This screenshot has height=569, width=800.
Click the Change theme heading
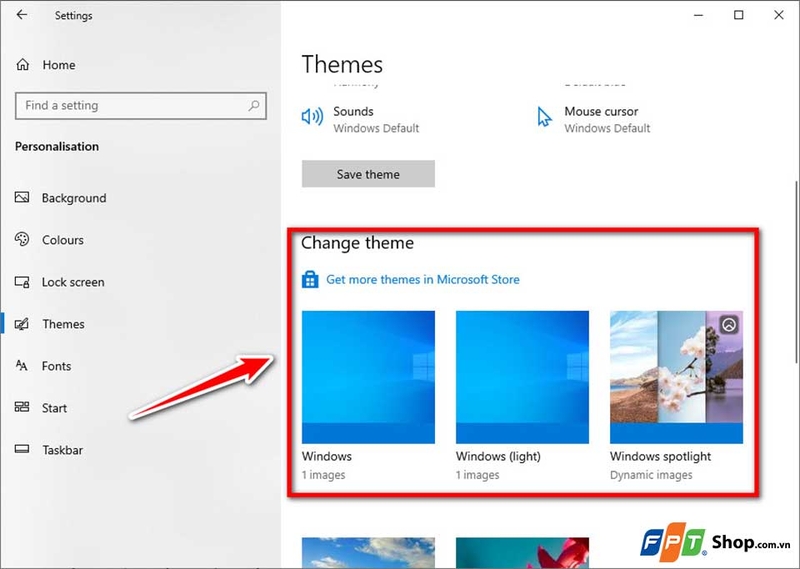click(357, 243)
